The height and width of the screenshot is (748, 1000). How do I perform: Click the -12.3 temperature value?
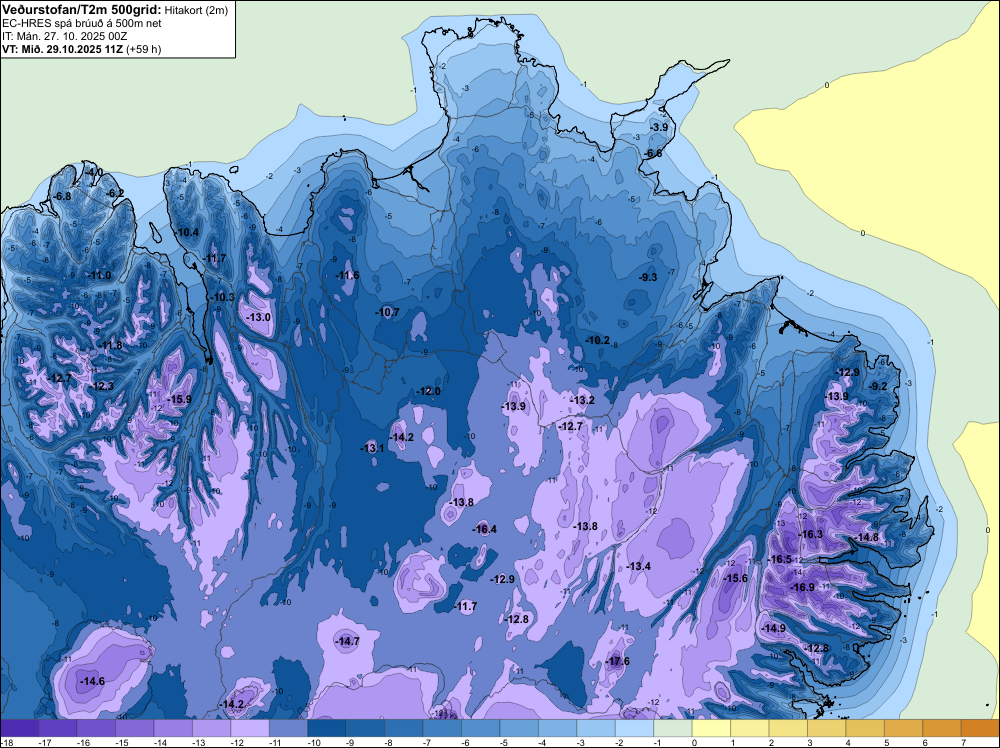(101, 386)
